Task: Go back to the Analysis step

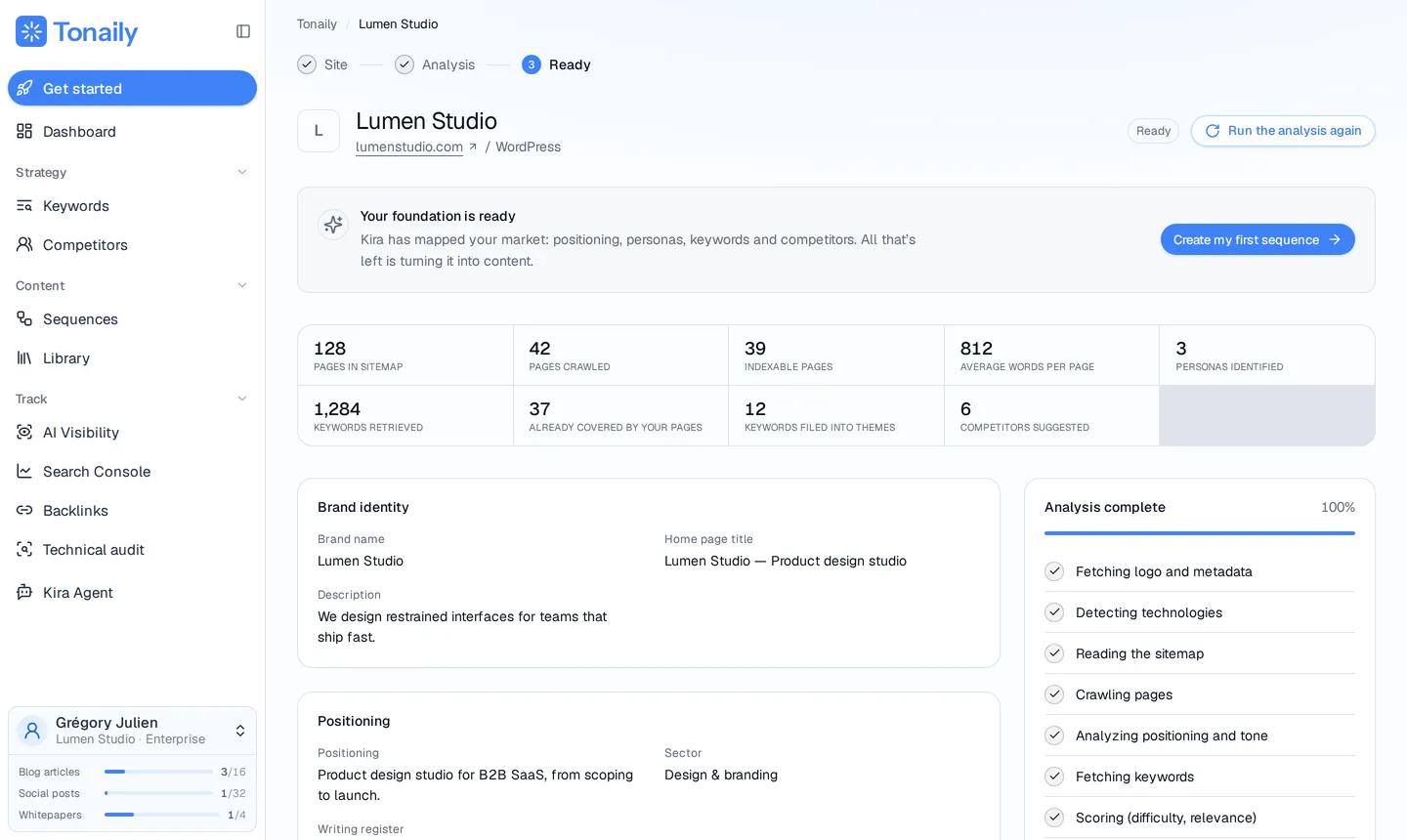Action: point(435,64)
